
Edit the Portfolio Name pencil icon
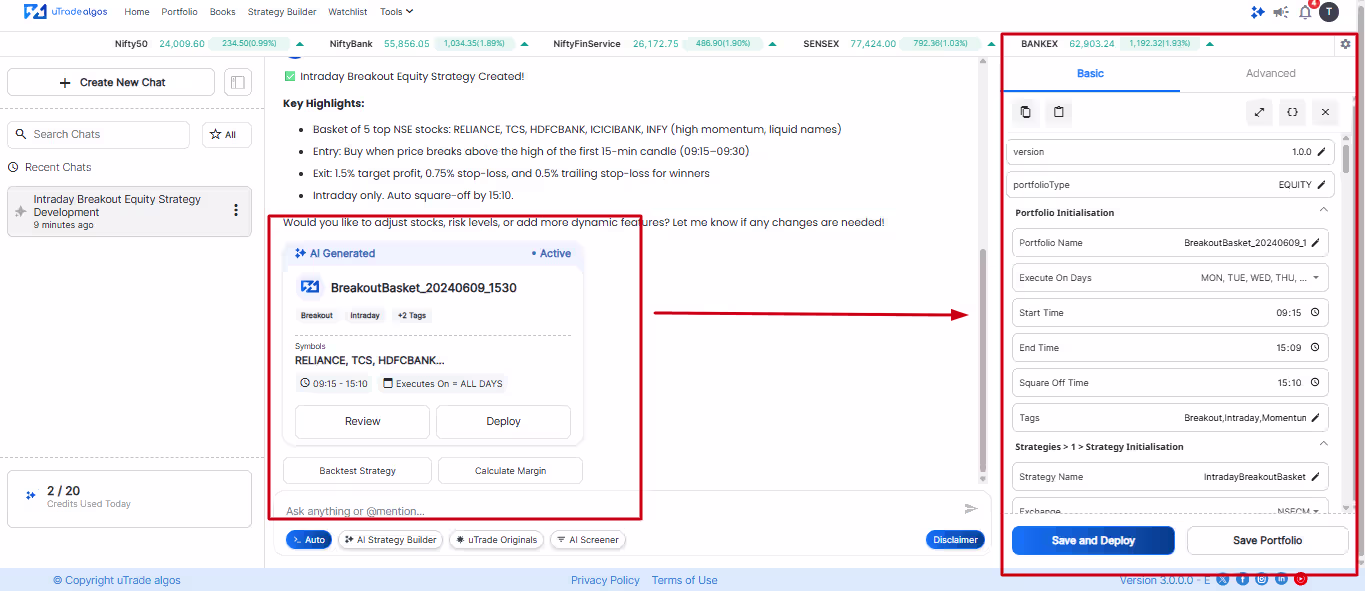1315,243
